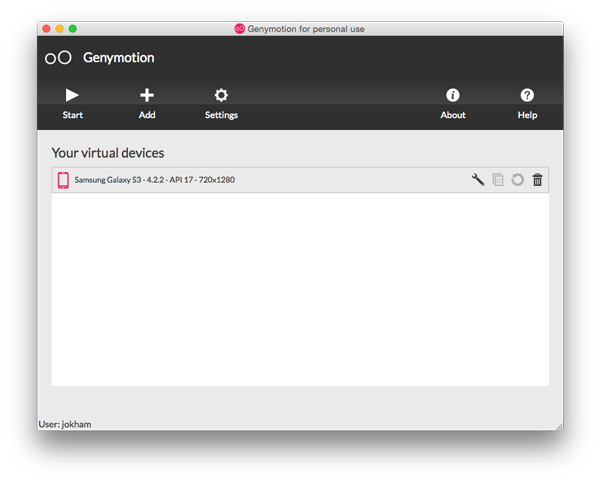
Task: Open the About info dialog
Action: (453, 103)
